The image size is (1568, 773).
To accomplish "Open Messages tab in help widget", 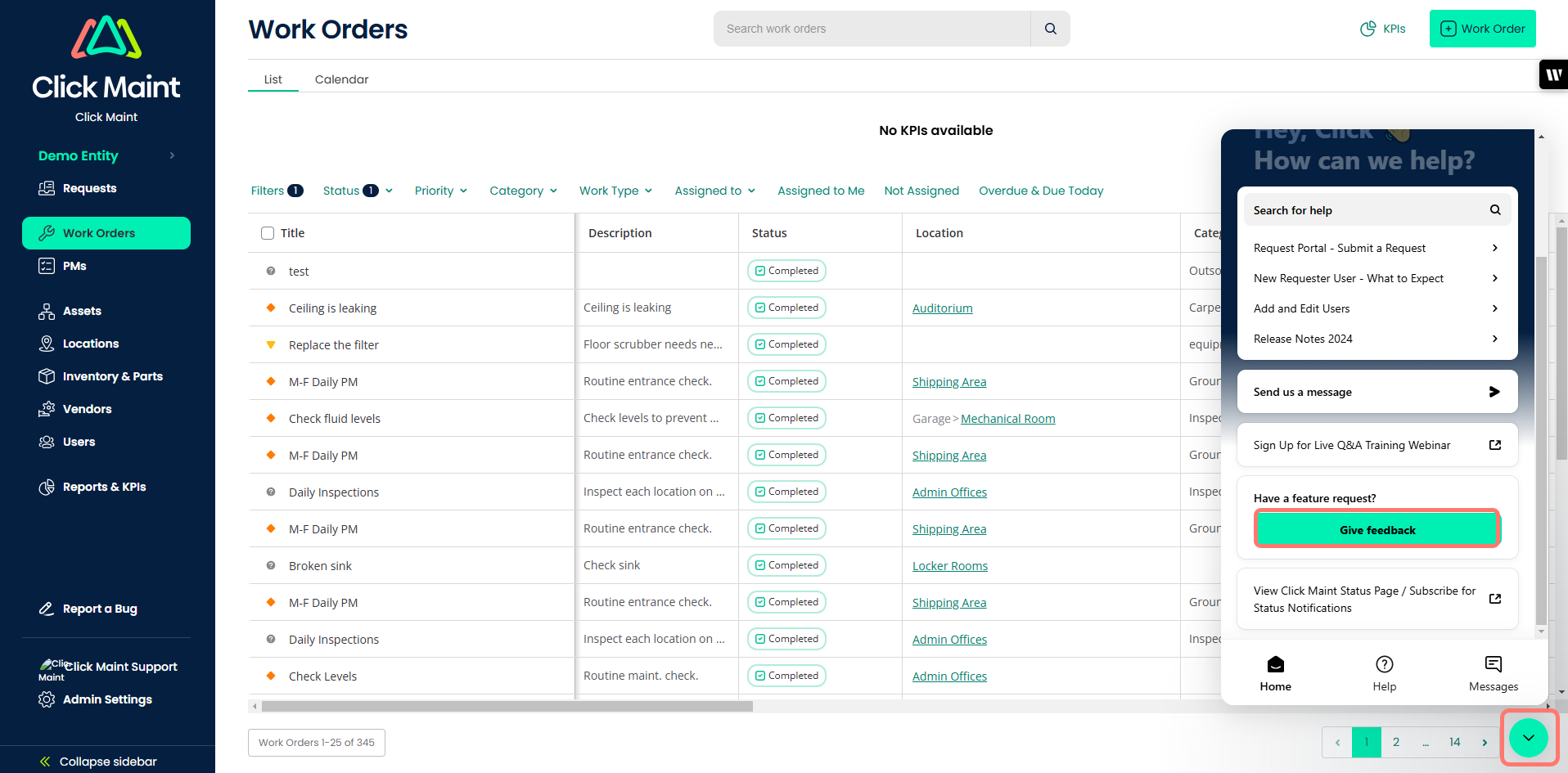I will point(1494,674).
